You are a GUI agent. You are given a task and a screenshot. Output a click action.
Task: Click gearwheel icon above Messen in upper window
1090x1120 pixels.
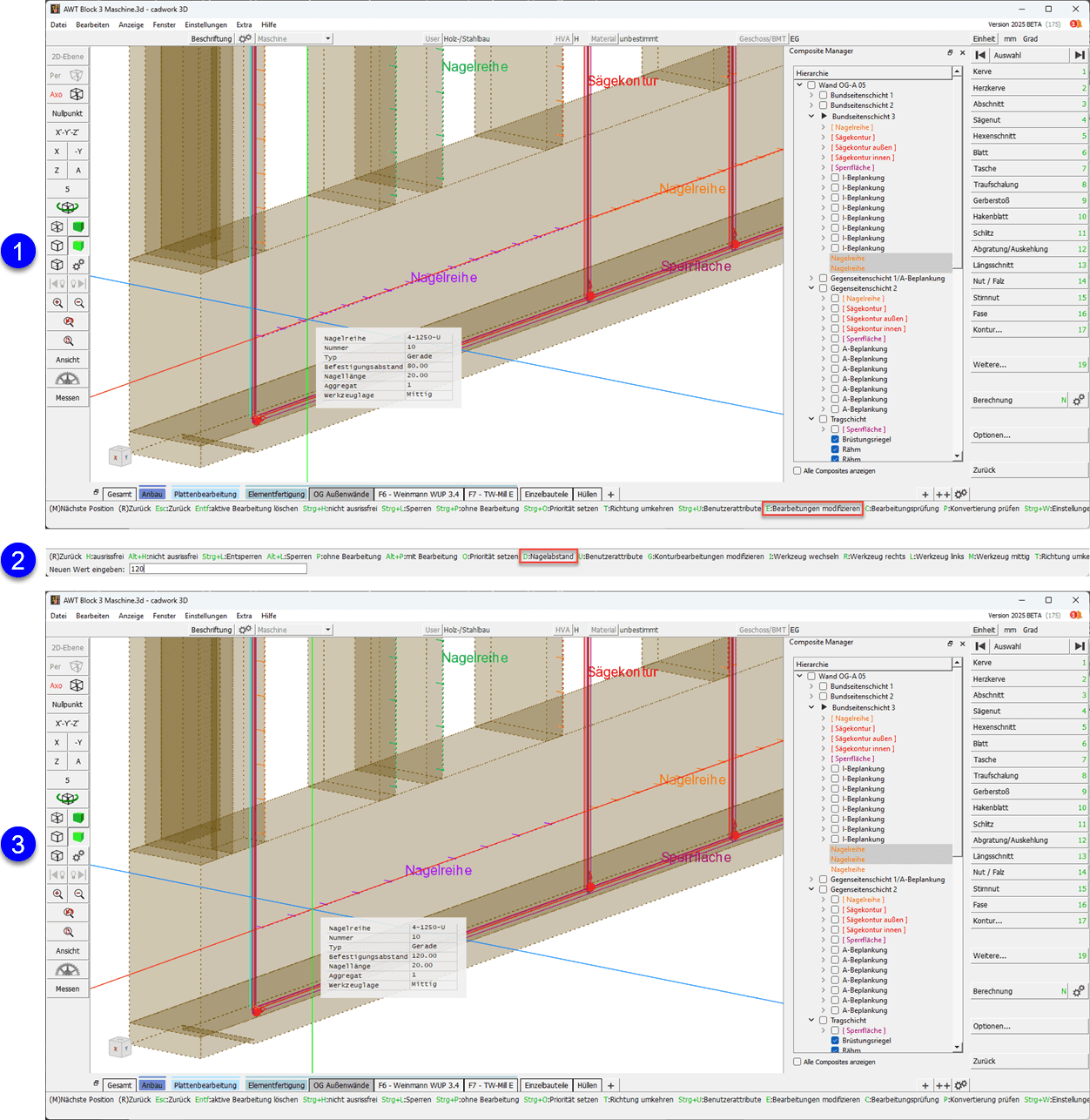(x=67, y=379)
